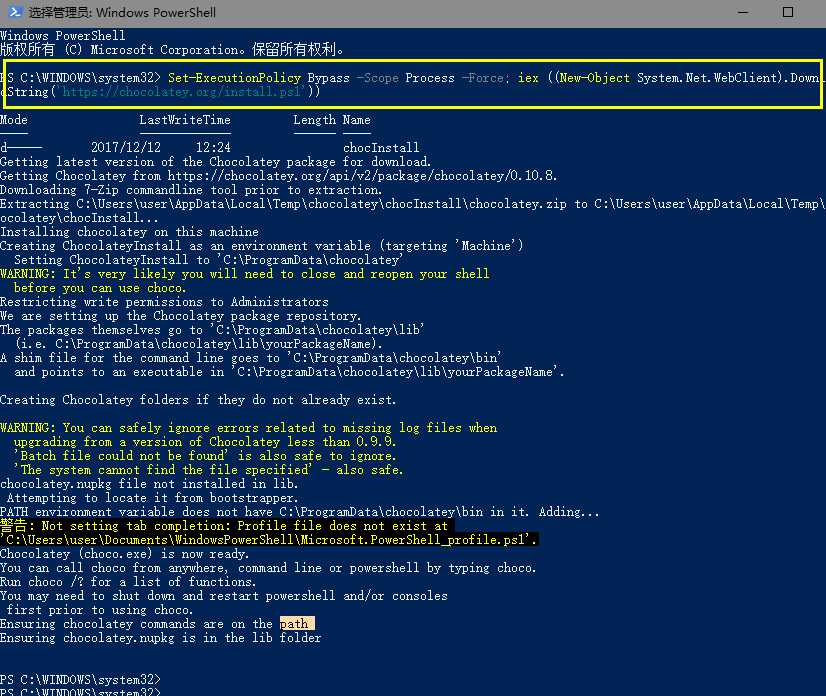
Task: Click the PowerShell icon in title bar
Action: pos(14,12)
